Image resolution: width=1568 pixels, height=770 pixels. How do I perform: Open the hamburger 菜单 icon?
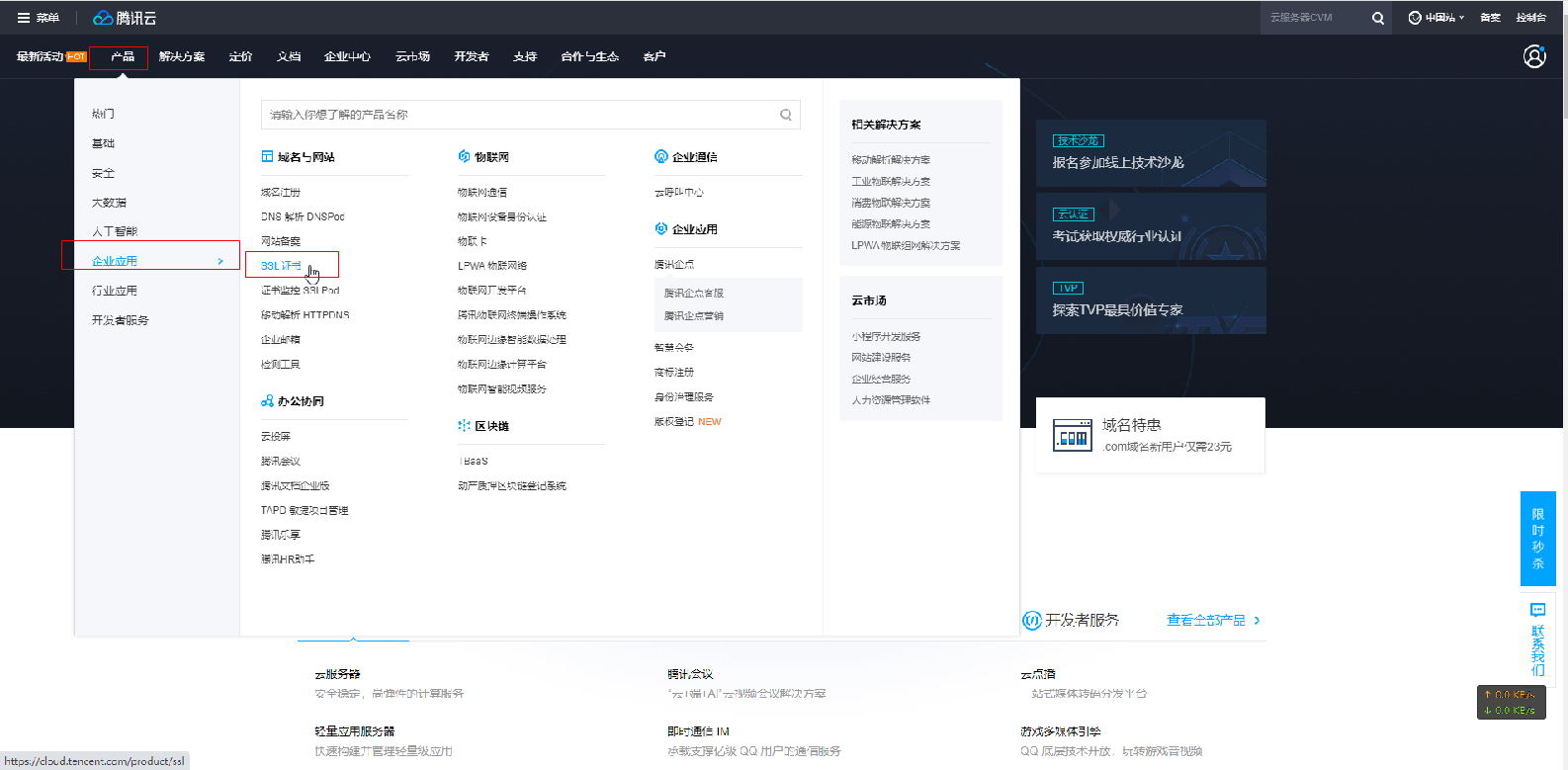pyautogui.click(x=23, y=18)
